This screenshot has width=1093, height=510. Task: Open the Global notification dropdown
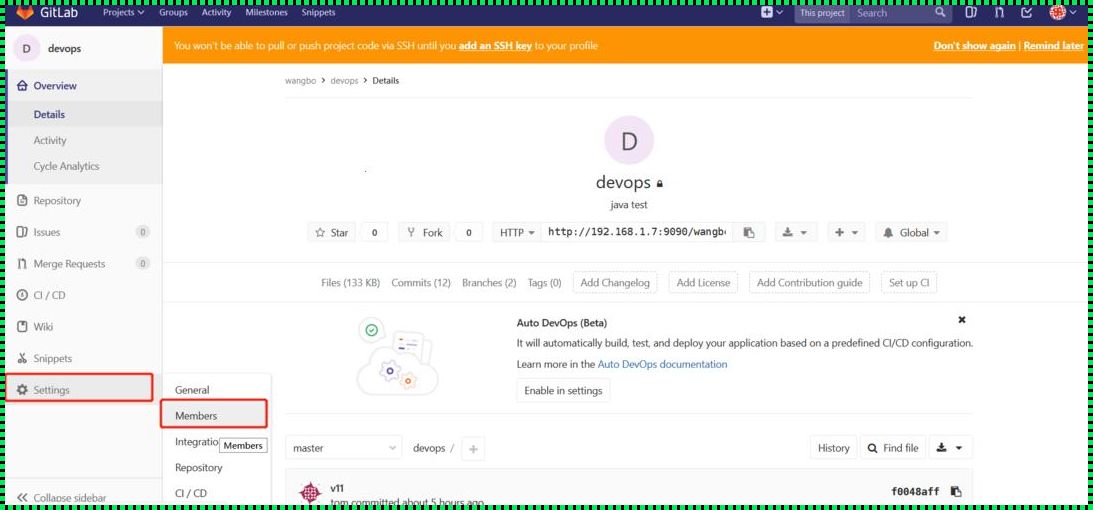(x=911, y=233)
